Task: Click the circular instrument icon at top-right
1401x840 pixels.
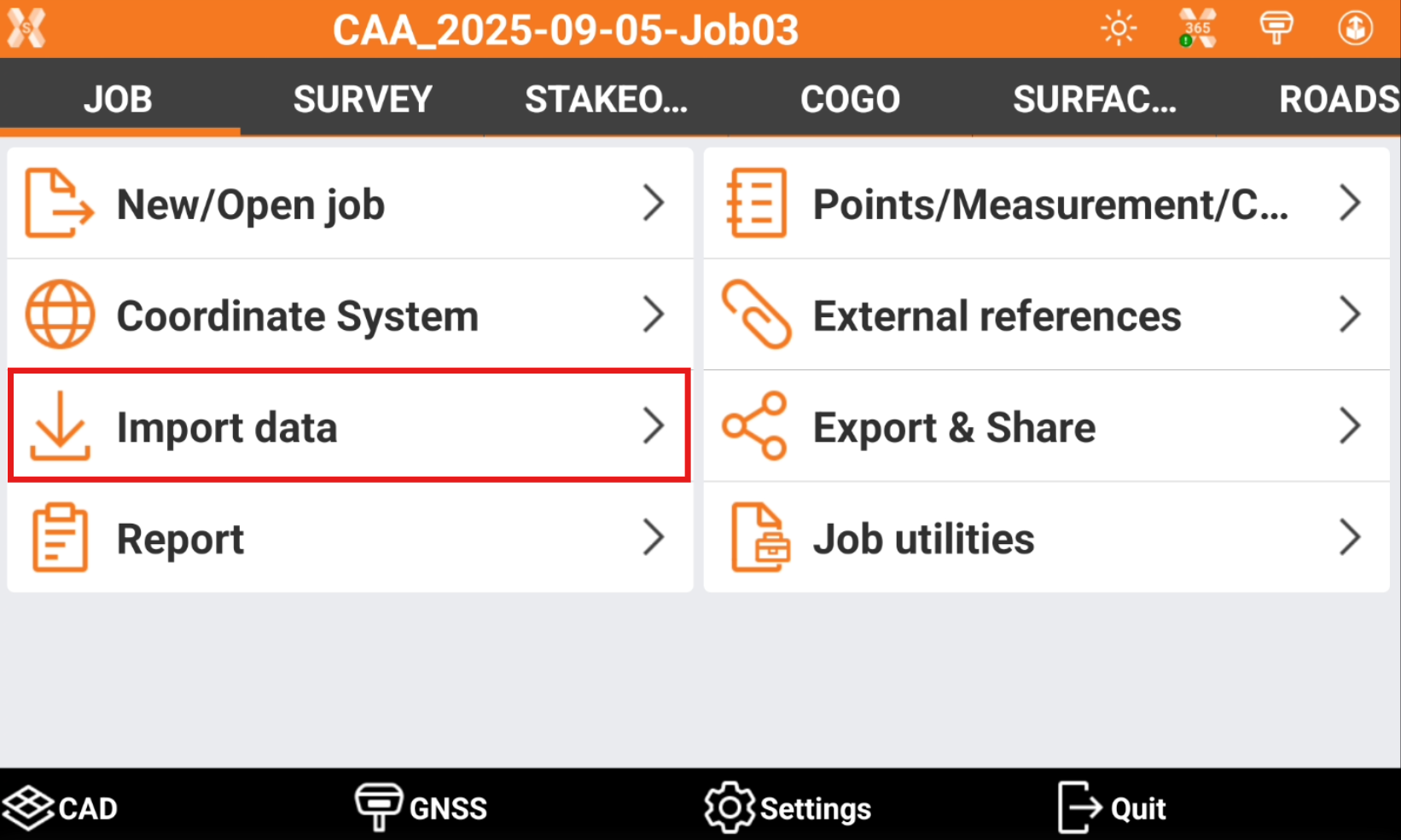Action: pos(1354,29)
